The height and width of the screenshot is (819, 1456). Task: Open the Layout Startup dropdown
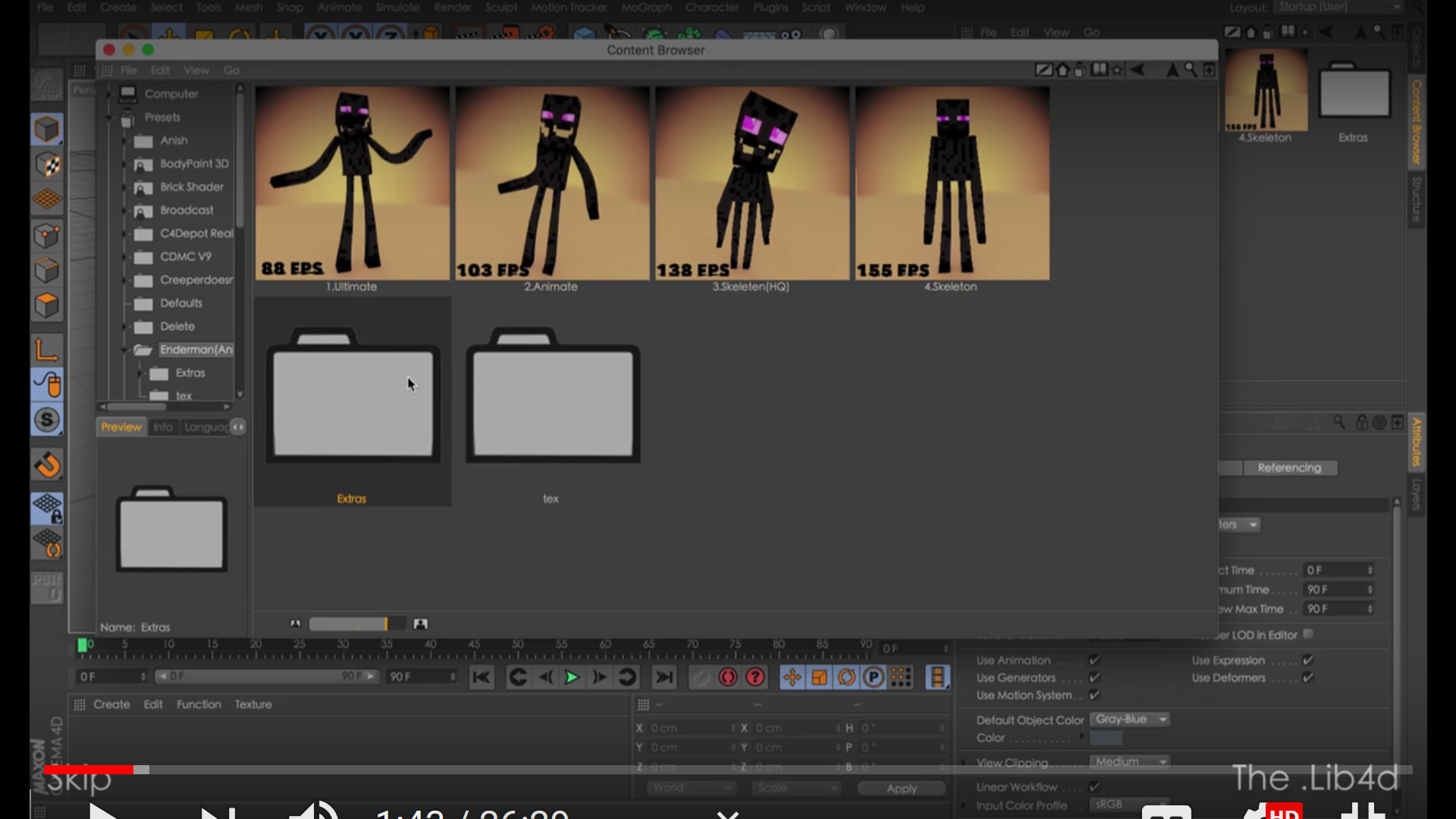coord(1339,7)
